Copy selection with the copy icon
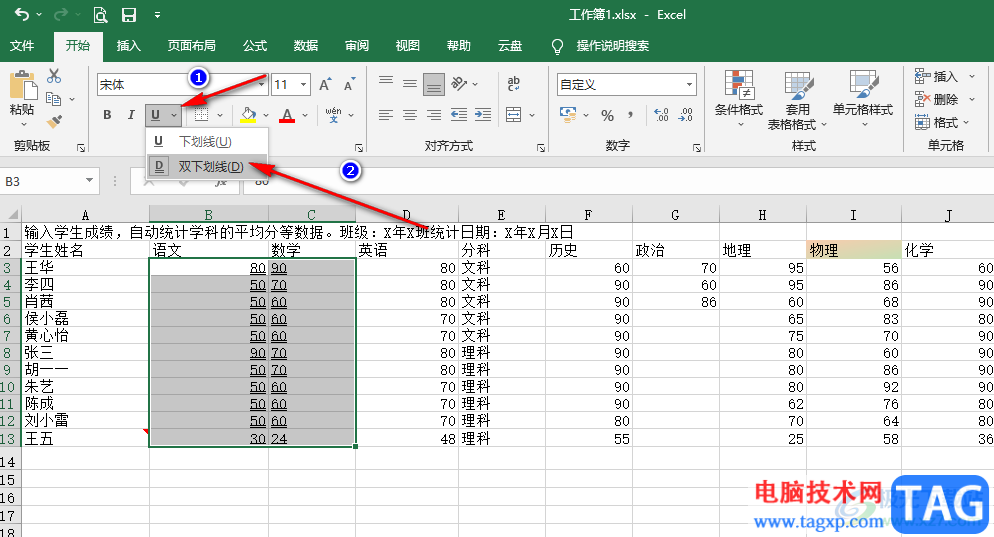The width and height of the screenshot is (994, 537). pyautogui.click(x=54, y=99)
